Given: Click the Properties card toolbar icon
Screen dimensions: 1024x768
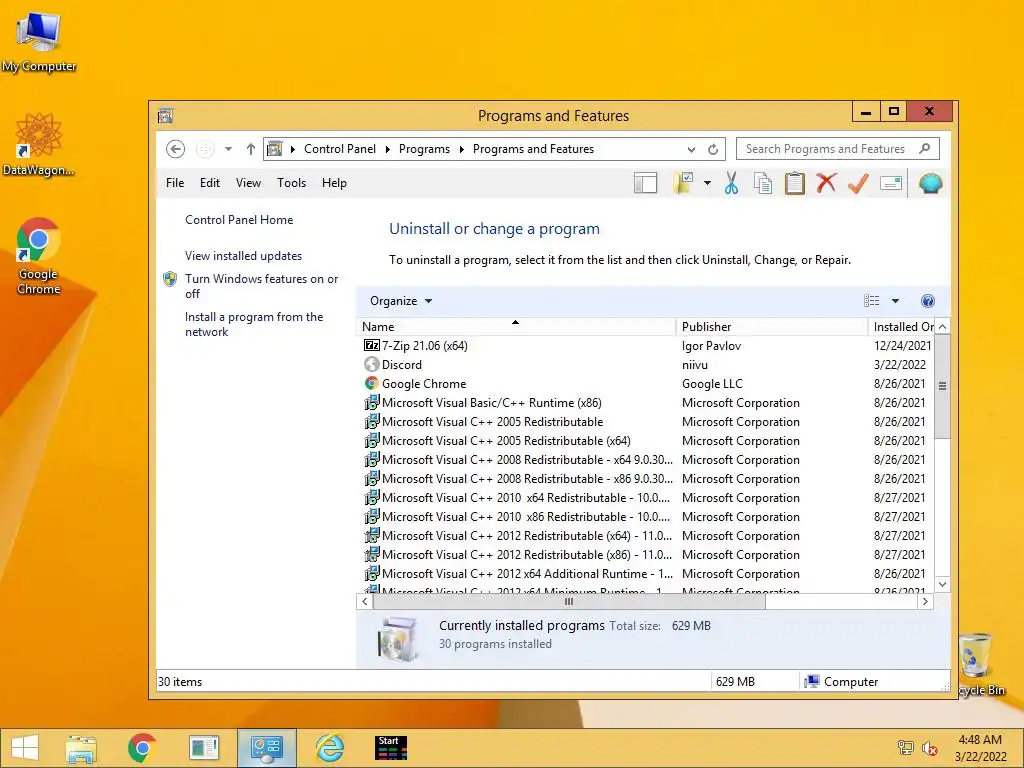Looking at the screenshot, I should 891,184.
